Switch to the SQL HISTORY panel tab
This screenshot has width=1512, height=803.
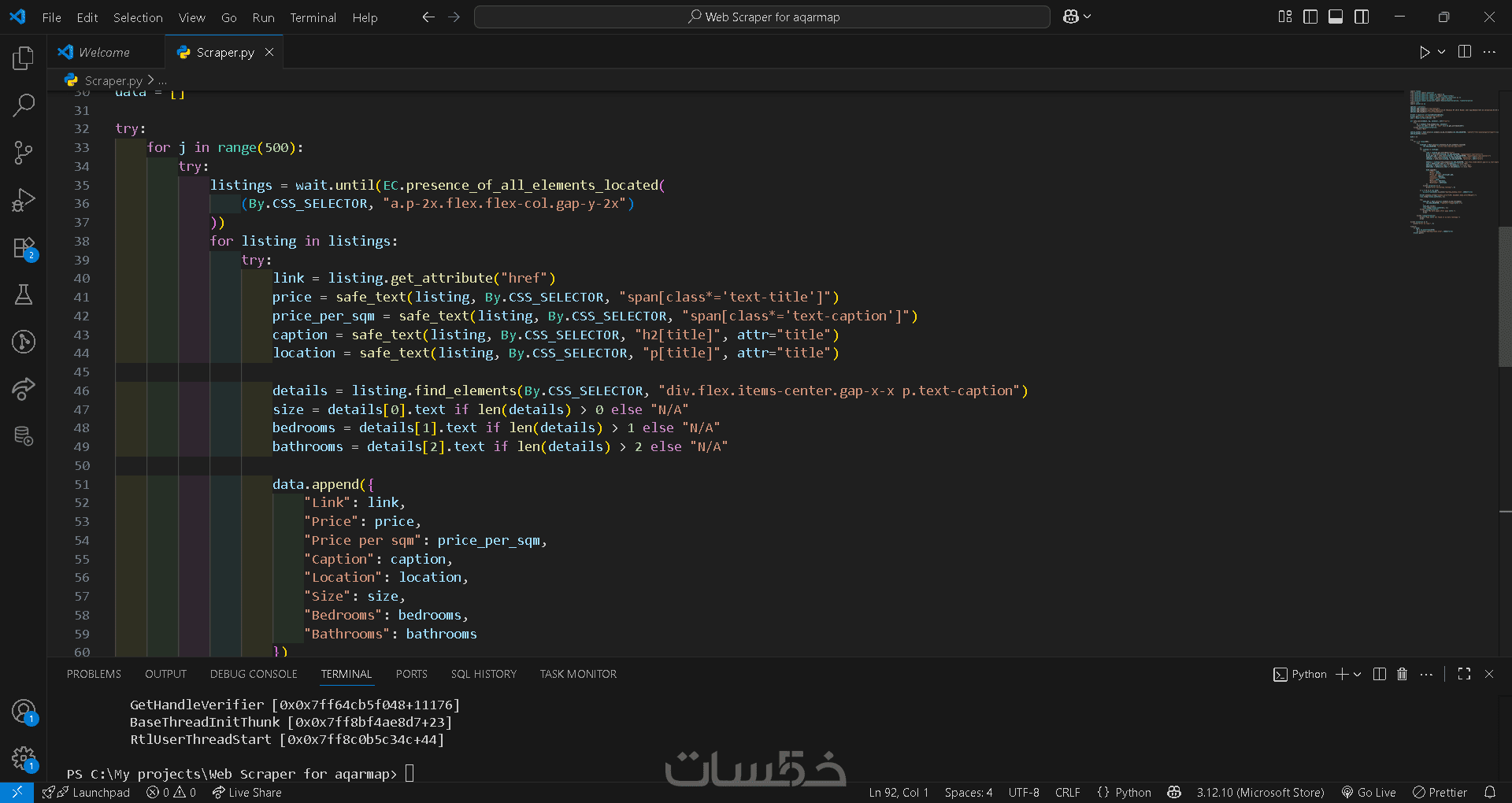click(x=484, y=674)
